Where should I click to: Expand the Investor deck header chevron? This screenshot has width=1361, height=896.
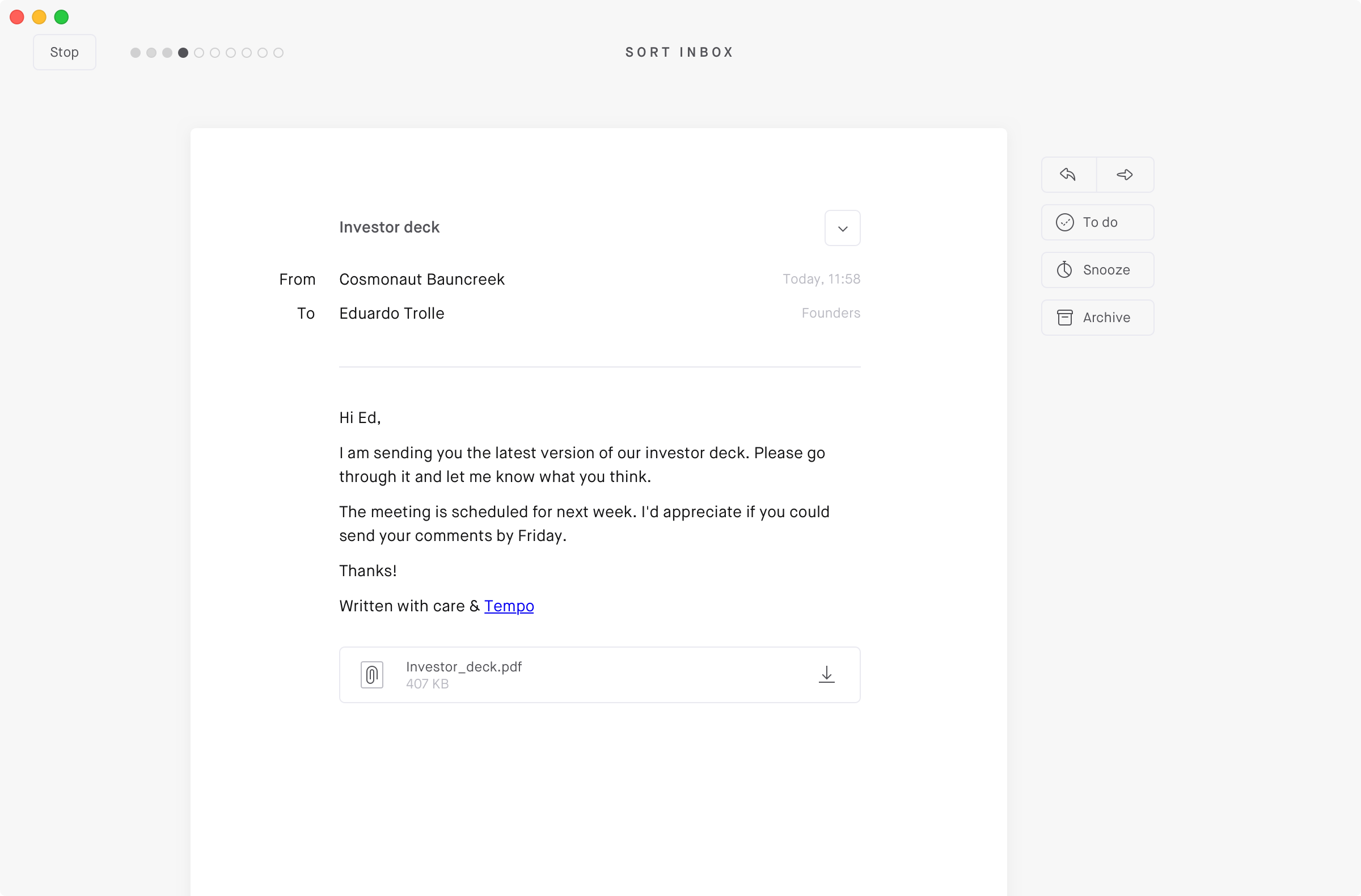(842, 228)
